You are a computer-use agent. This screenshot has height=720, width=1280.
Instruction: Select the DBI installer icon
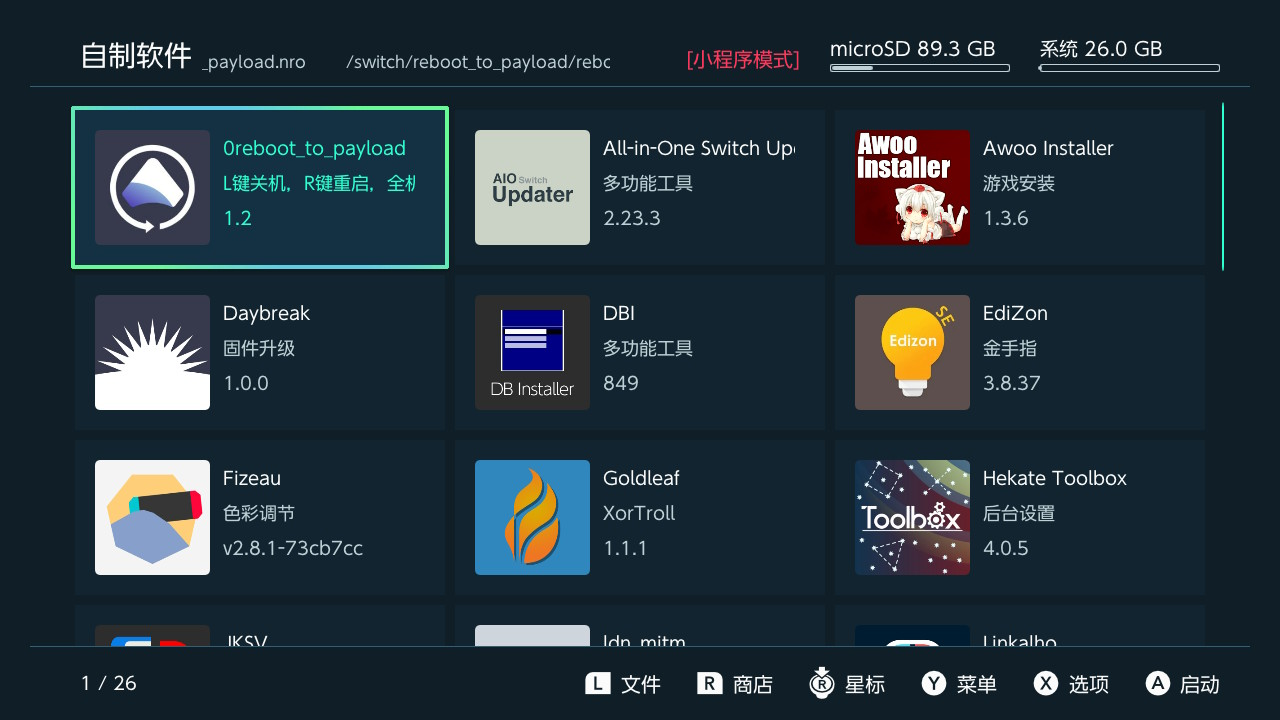[x=532, y=352]
